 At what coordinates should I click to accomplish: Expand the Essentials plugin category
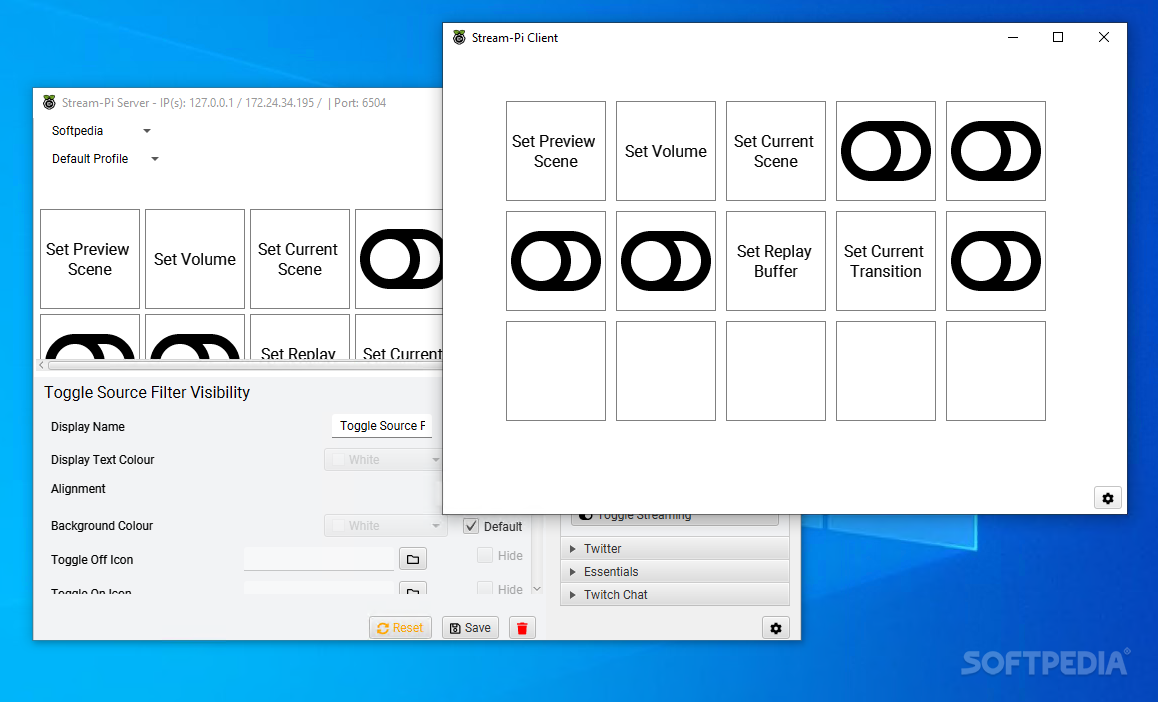click(674, 571)
